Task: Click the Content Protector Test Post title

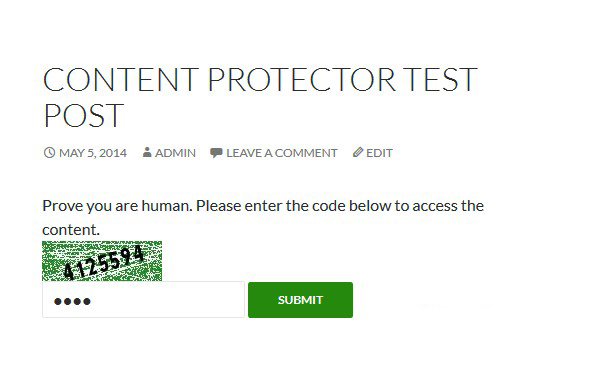Action: pos(260,97)
